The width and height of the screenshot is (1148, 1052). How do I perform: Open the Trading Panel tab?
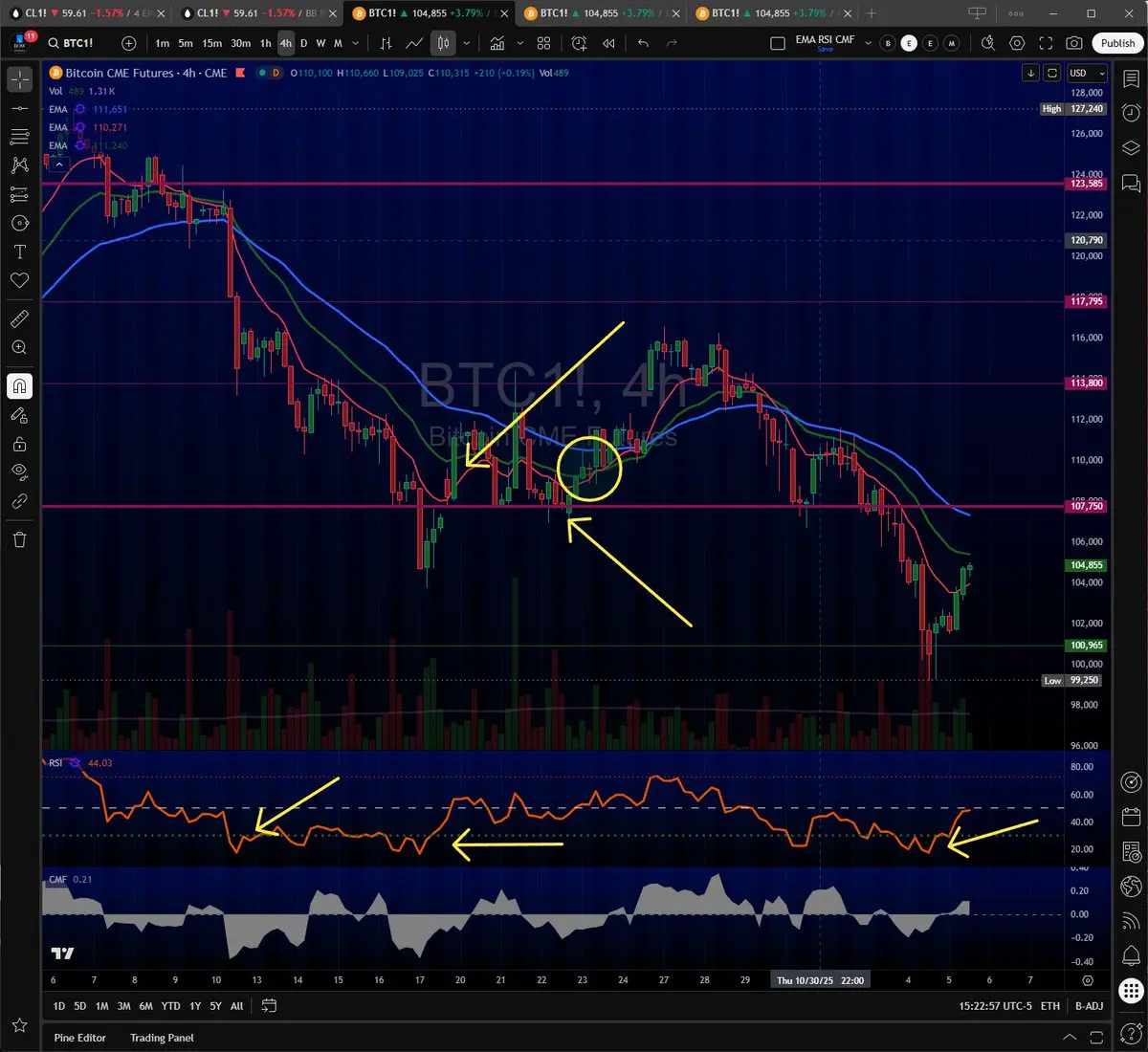click(162, 1038)
